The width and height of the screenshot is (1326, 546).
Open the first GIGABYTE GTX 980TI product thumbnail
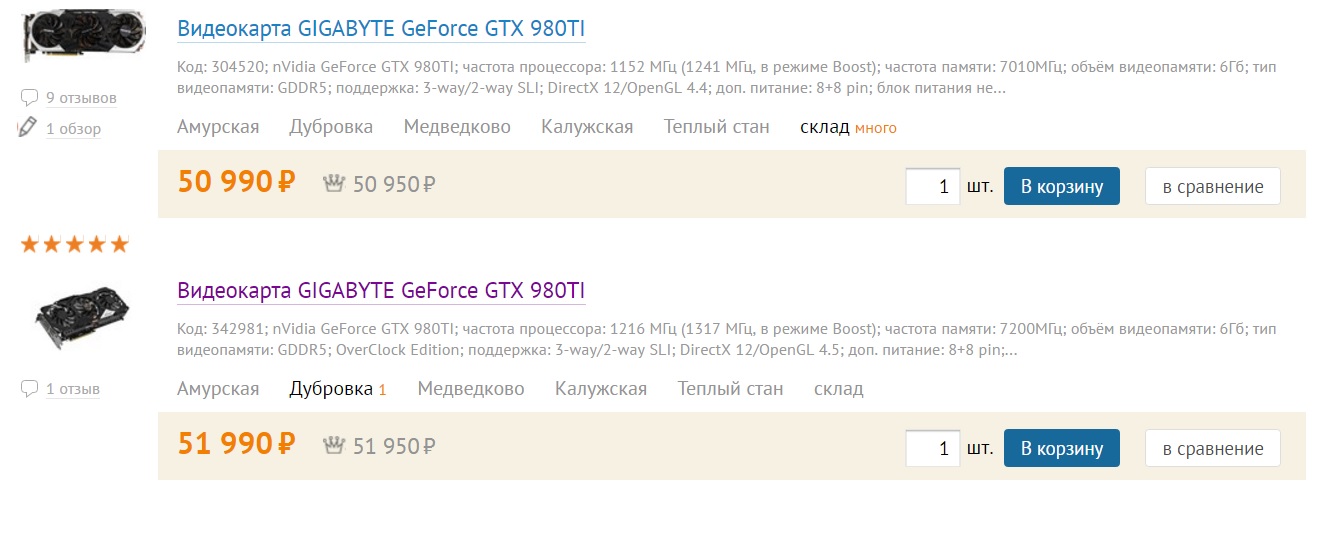82,36
